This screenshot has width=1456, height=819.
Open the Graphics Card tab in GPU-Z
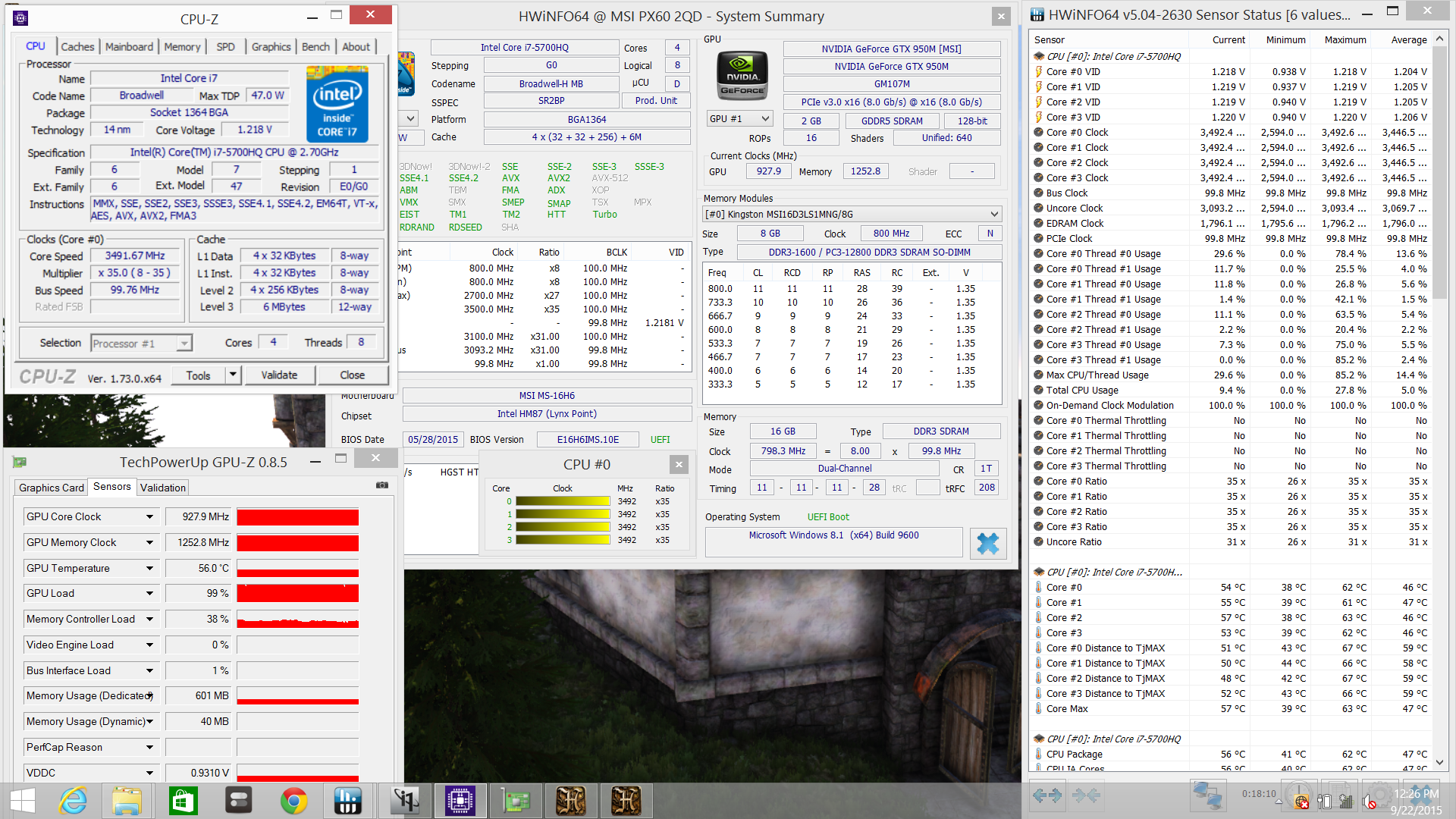point(52,488)
